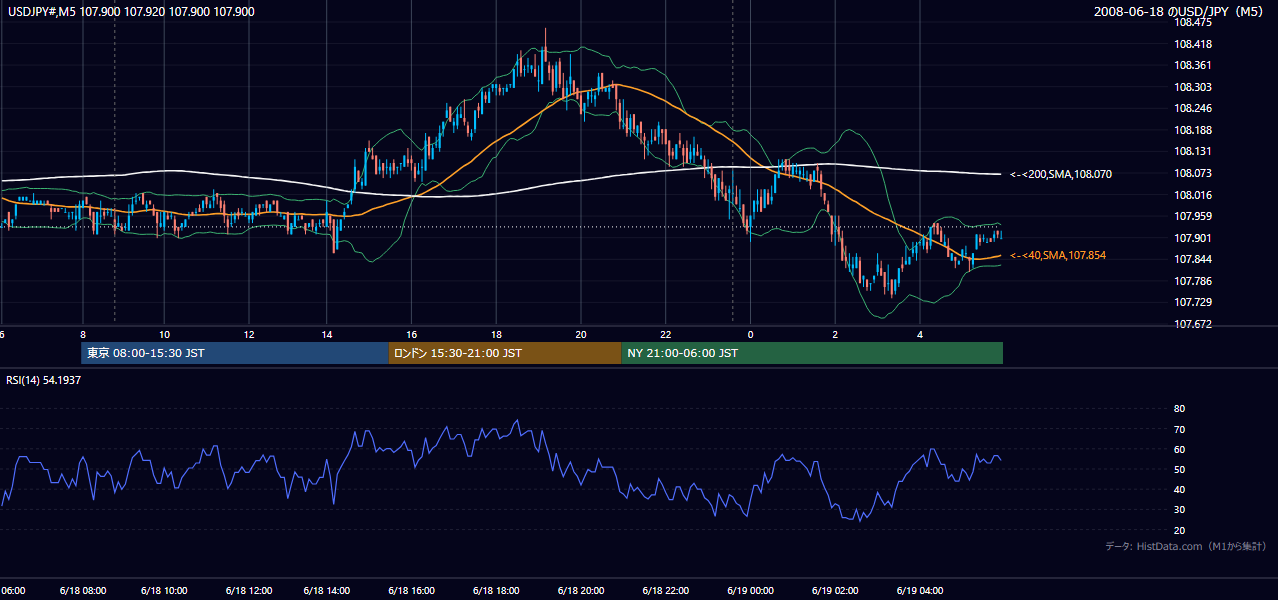Click hour label 14 under price chart
The width and height of the screenshot is (1278, 600).
click(328, 335)
